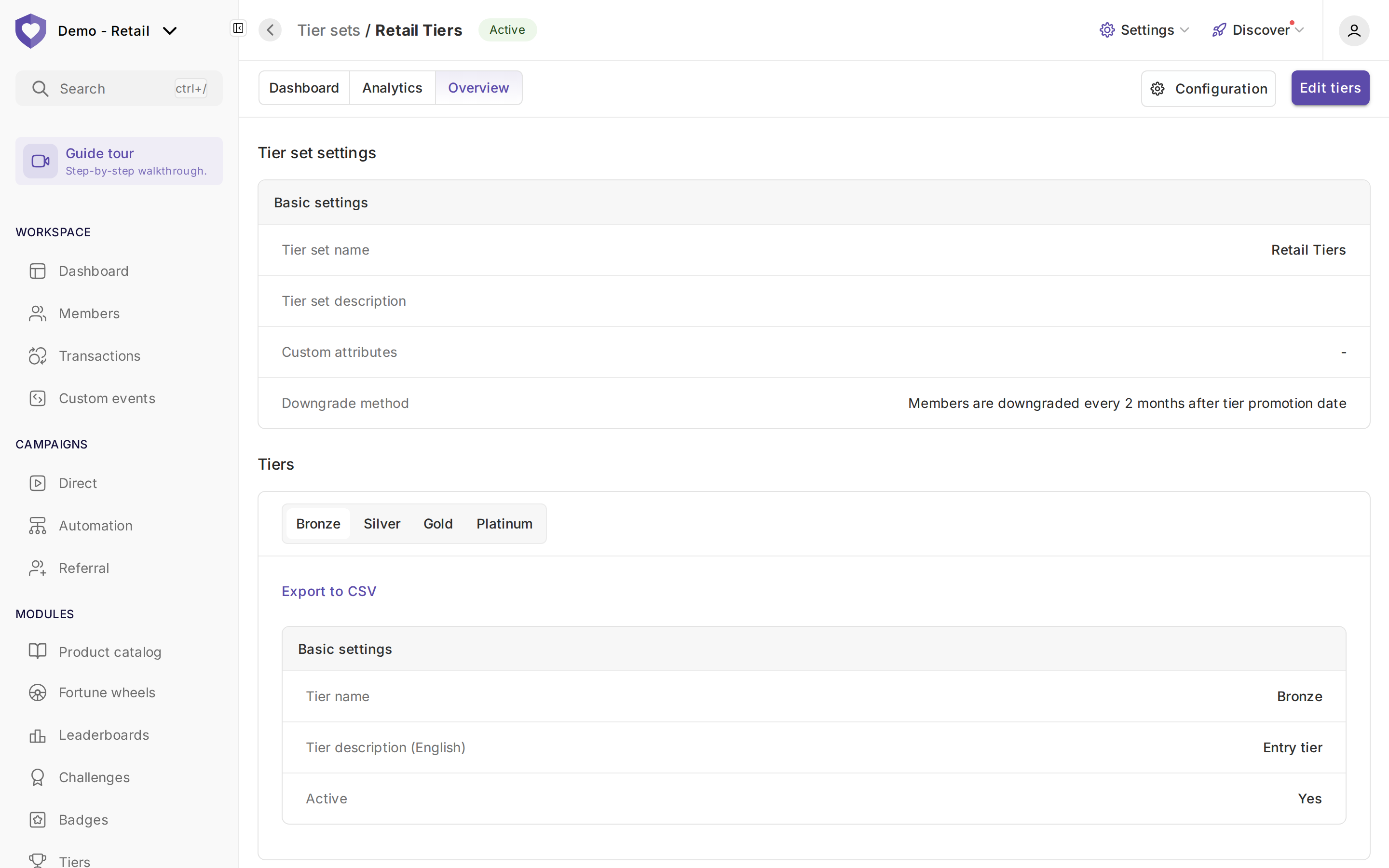
Task: Open the Configuration button
Action: click(1208, 88)
